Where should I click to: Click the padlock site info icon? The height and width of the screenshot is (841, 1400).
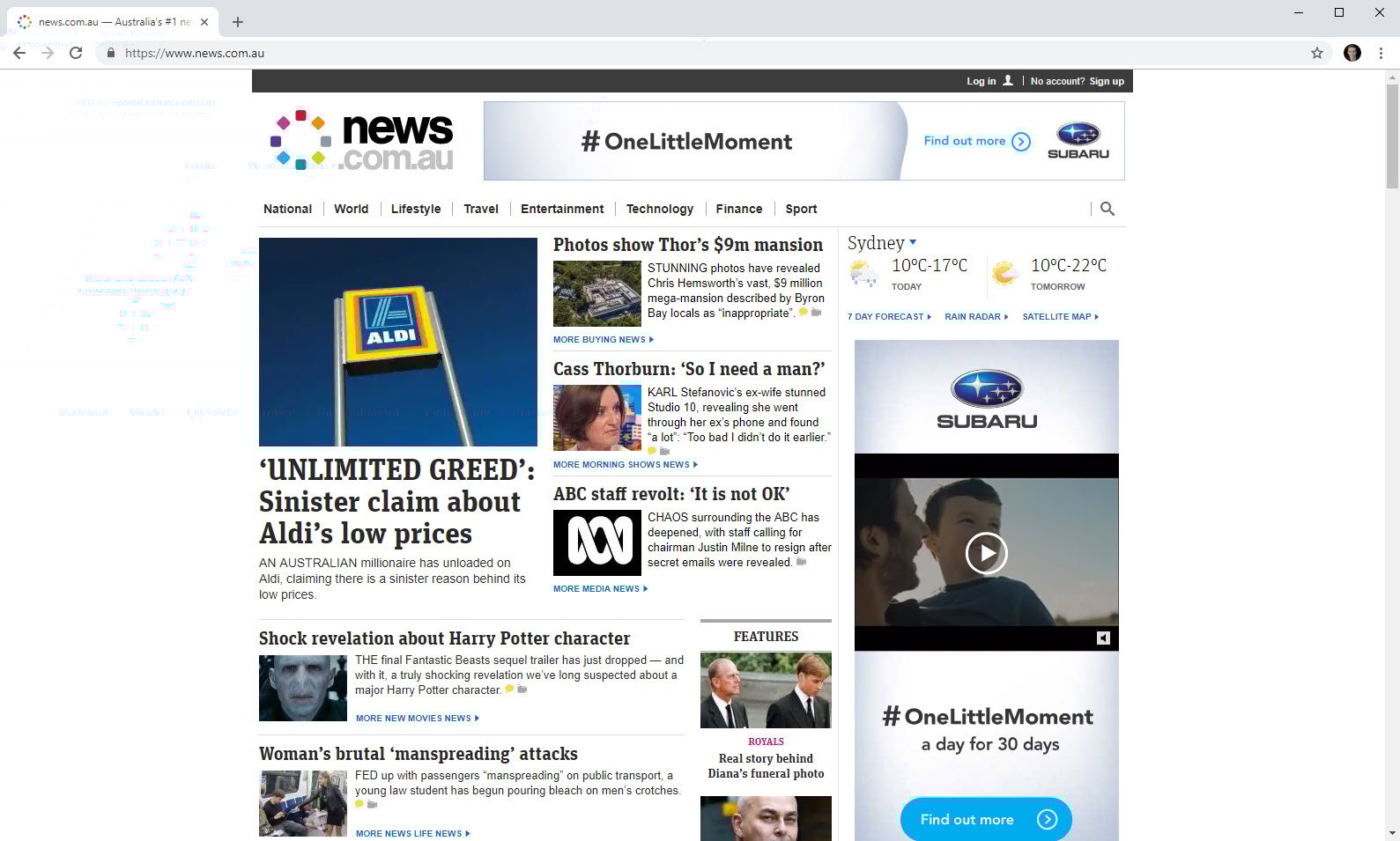(111, 53)
